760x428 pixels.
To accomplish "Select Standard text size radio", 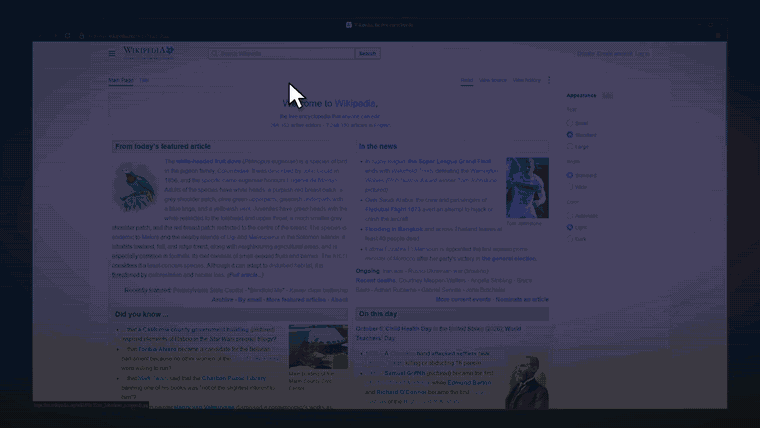I will pos(570,135).
